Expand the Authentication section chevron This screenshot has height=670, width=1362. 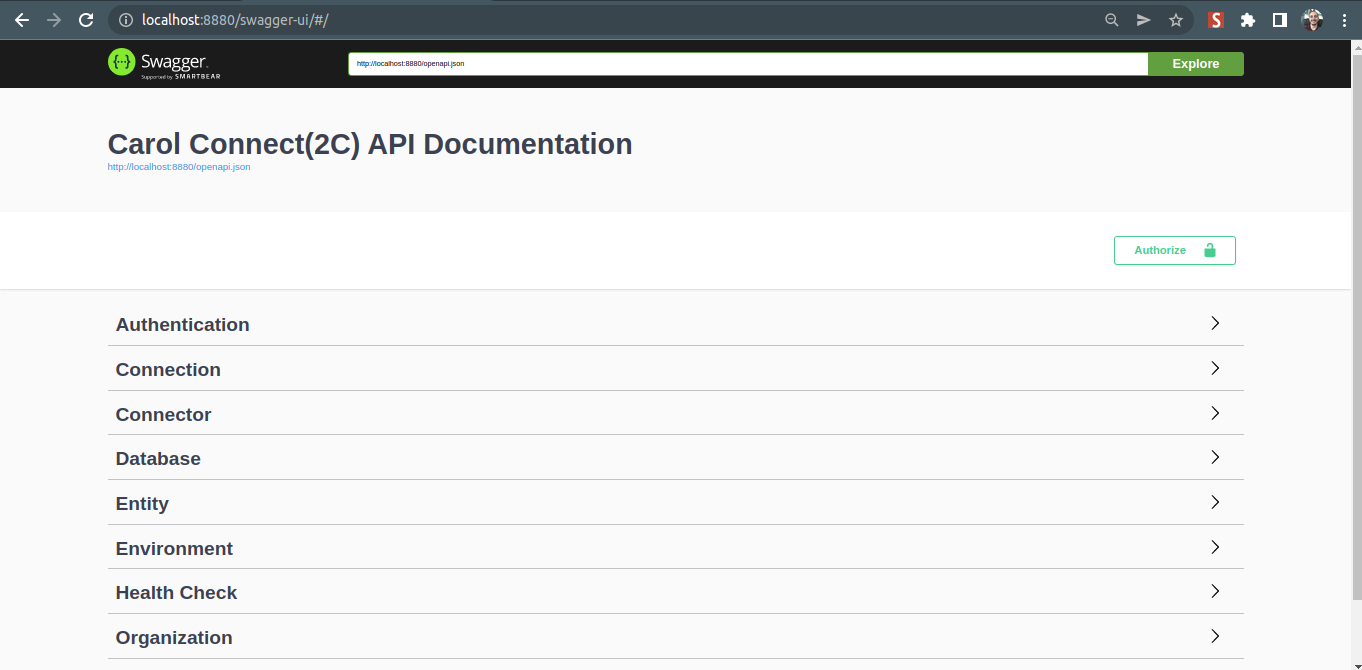[x=1215, y=323]
